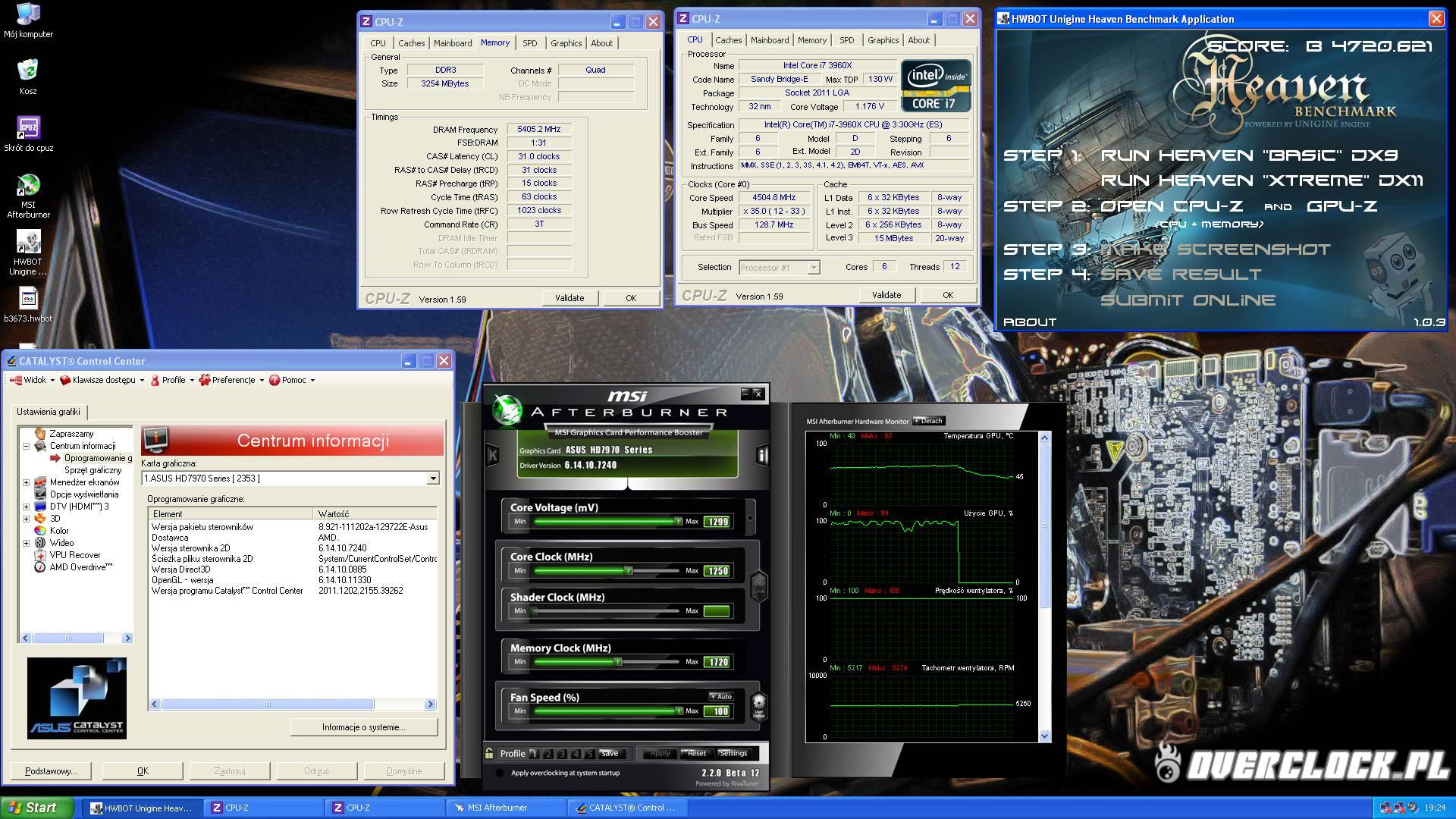Collapse the Centrum informacji tree node
The height and width of the screenshot is (819, 1456).
pos(26,446)
